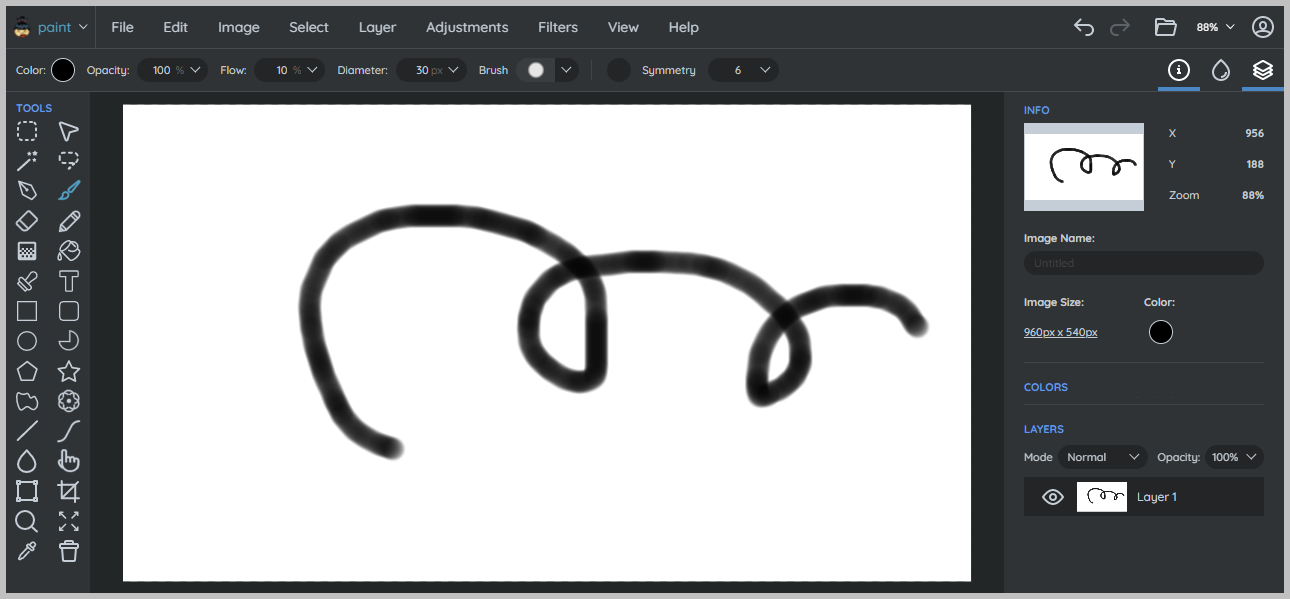Select the Free Transform tool
The width and height of the screenshot is (1290, 599).
27,491
